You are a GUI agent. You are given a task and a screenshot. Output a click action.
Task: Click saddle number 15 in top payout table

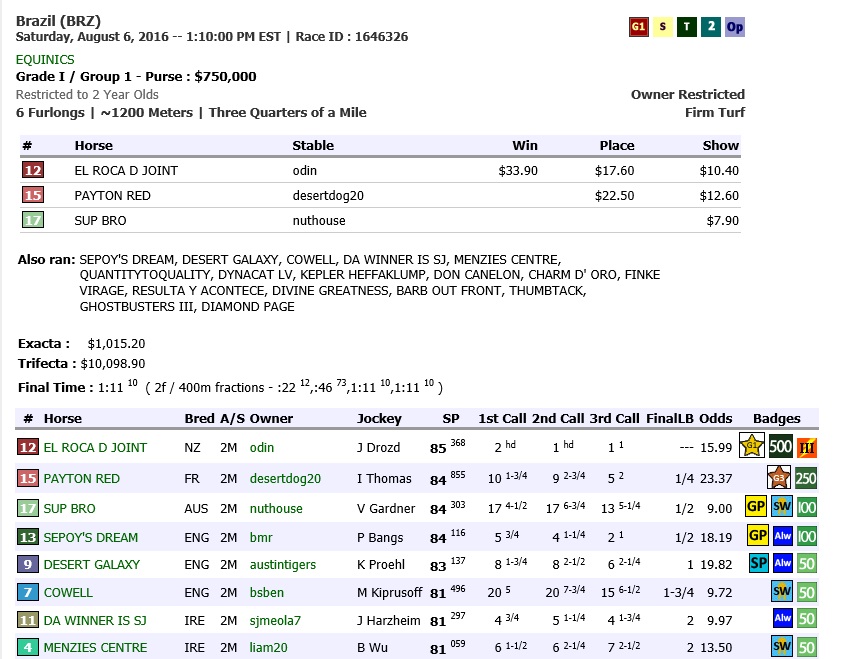click(33, 195)
